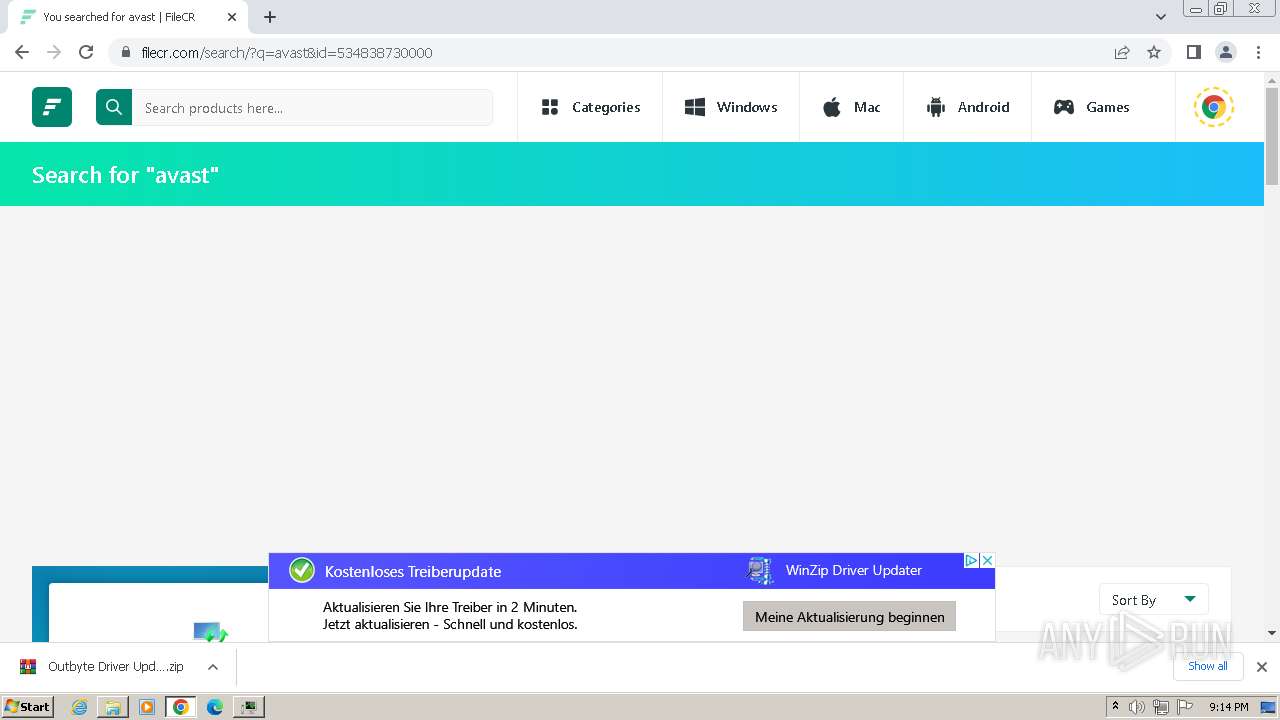Image resolution: width=1280 pixels, height=720 pixels.
Task: Close the FileCR search tab
Action: pos(232,17)
